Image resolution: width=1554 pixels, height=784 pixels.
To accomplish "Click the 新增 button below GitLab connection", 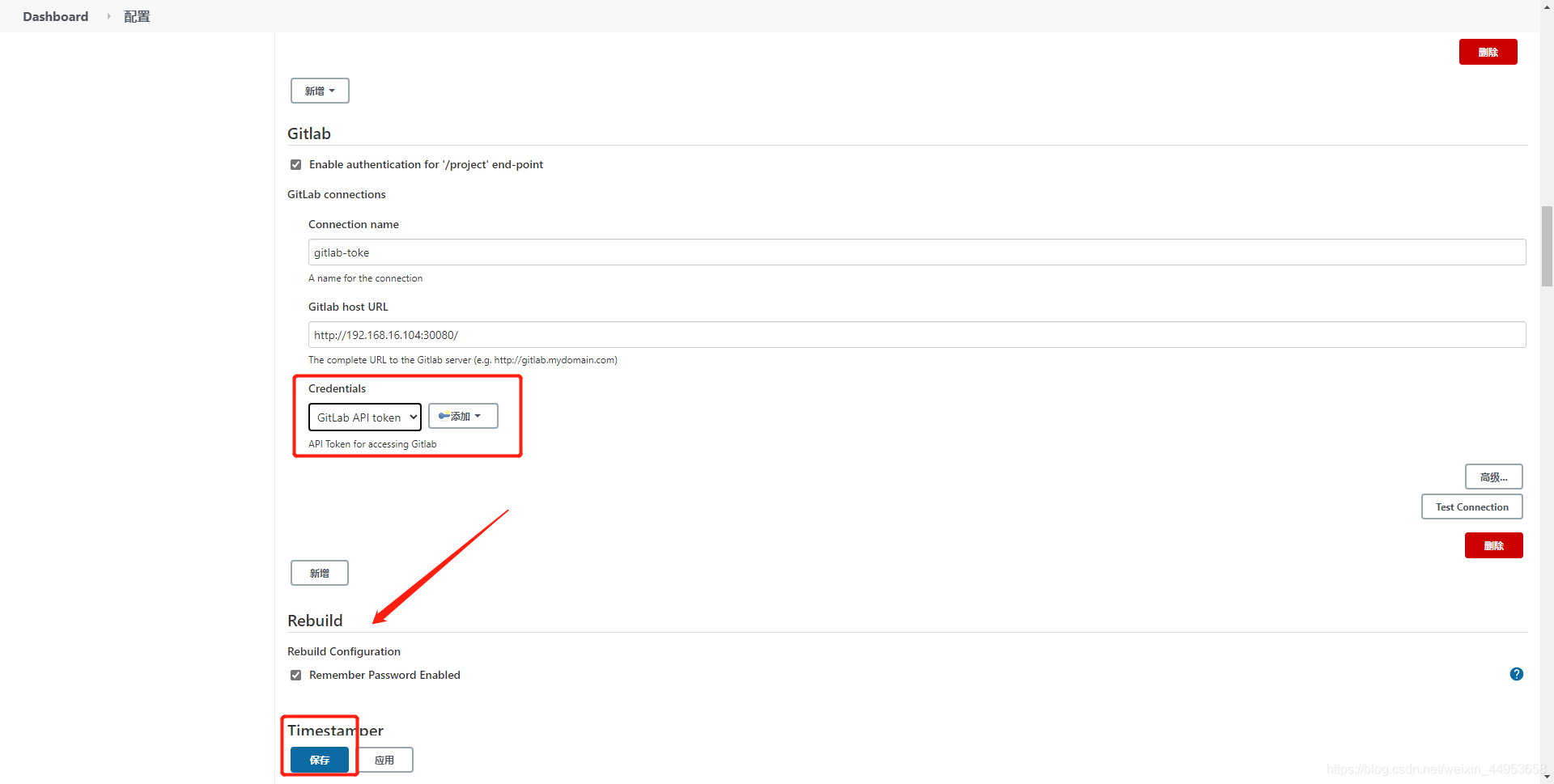I will 320,573.
